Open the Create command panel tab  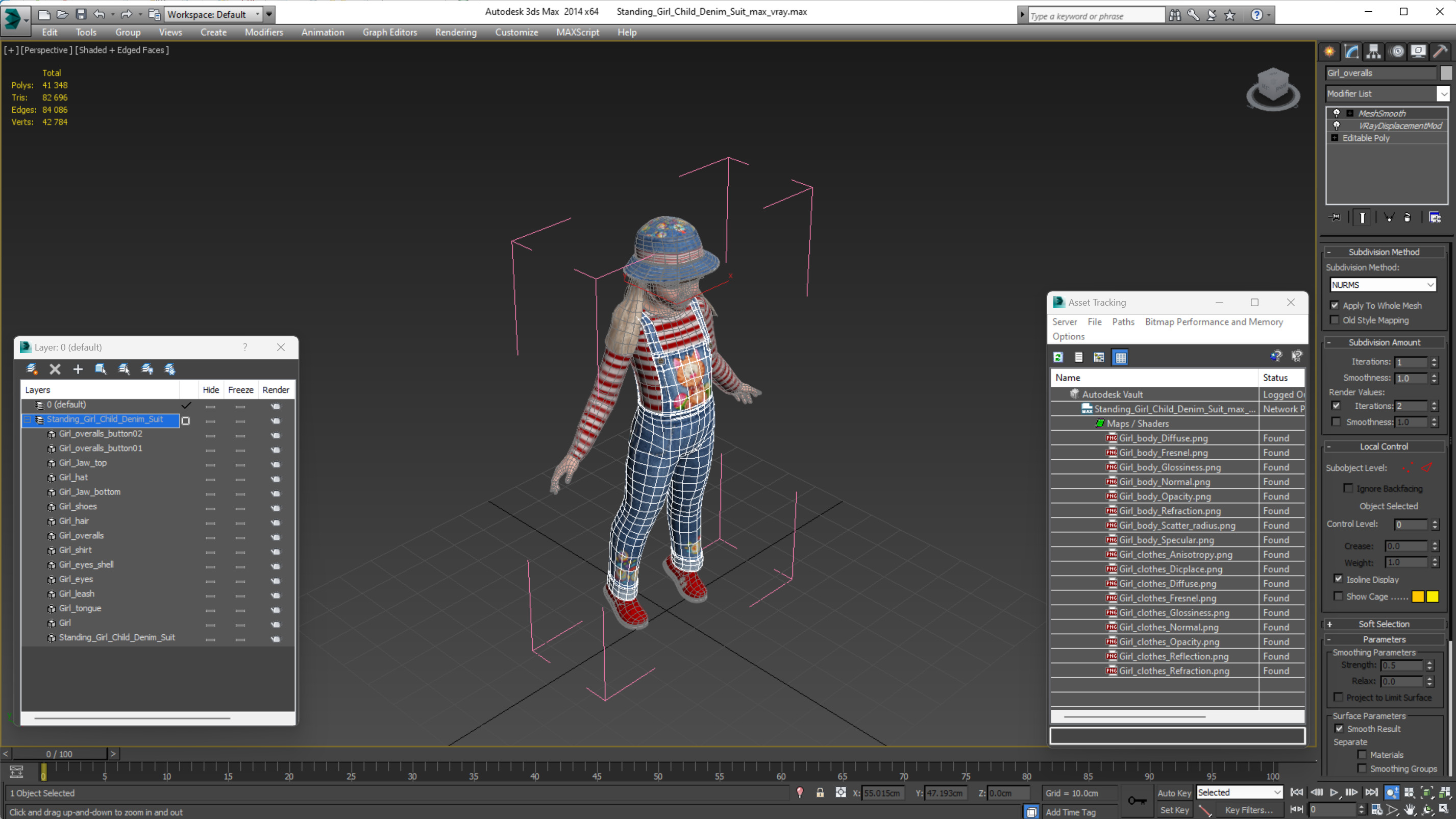point(1329,52)
